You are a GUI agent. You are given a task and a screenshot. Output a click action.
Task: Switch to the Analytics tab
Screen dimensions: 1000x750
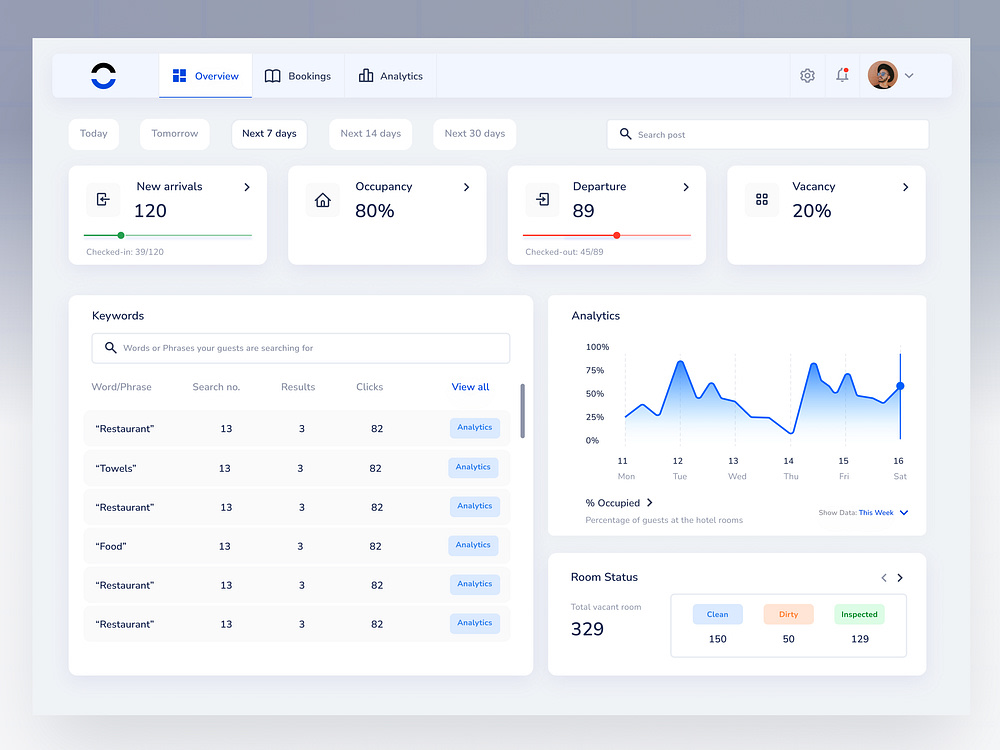[x=390, y=76]
